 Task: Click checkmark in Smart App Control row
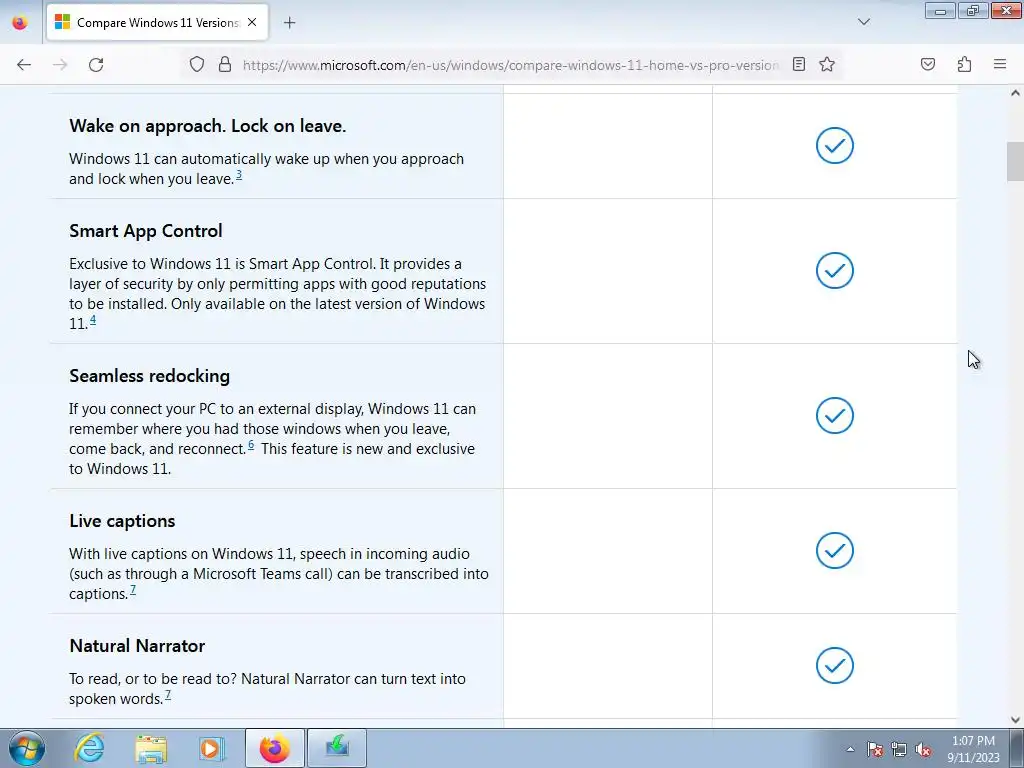pyautogui.click(x=835, y=270)
